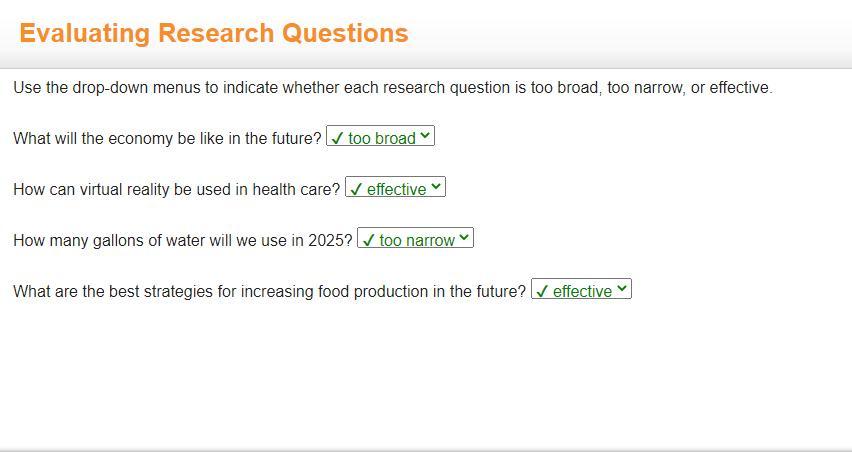Click the 'too narrow' answer text
The image size is (852, 452).
(417, 240)
